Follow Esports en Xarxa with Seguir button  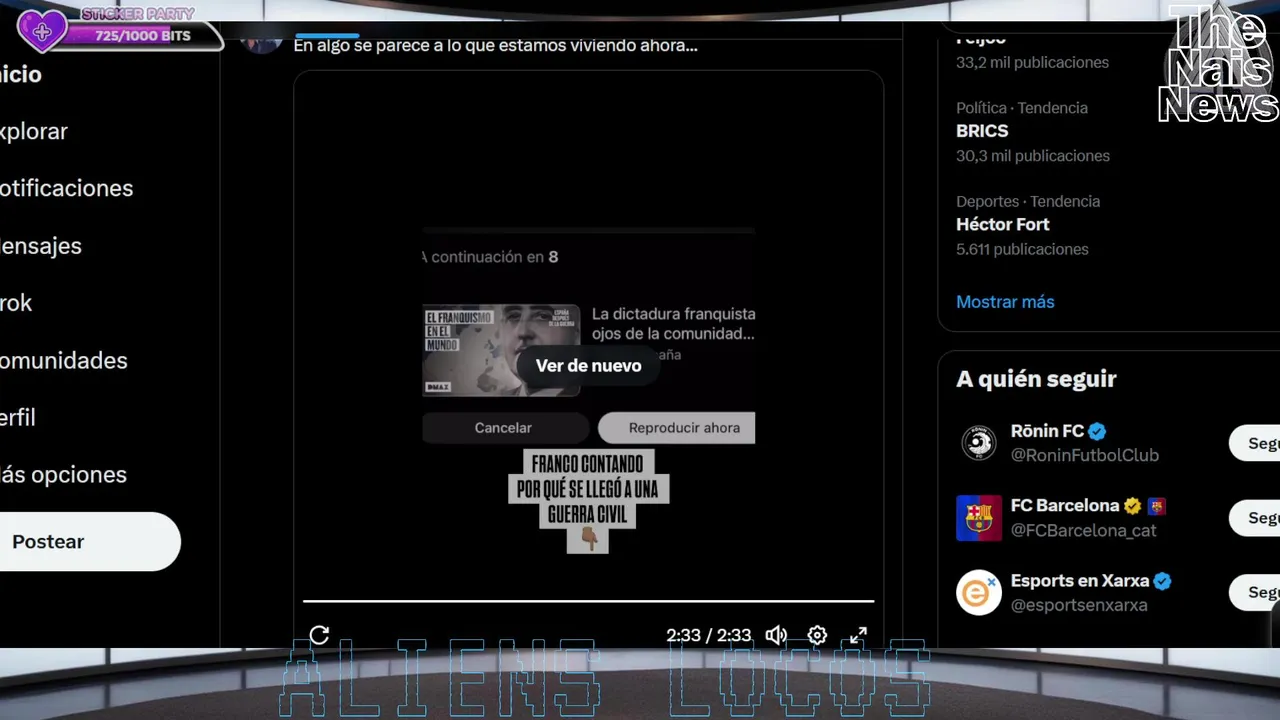tap(1255, 592)
